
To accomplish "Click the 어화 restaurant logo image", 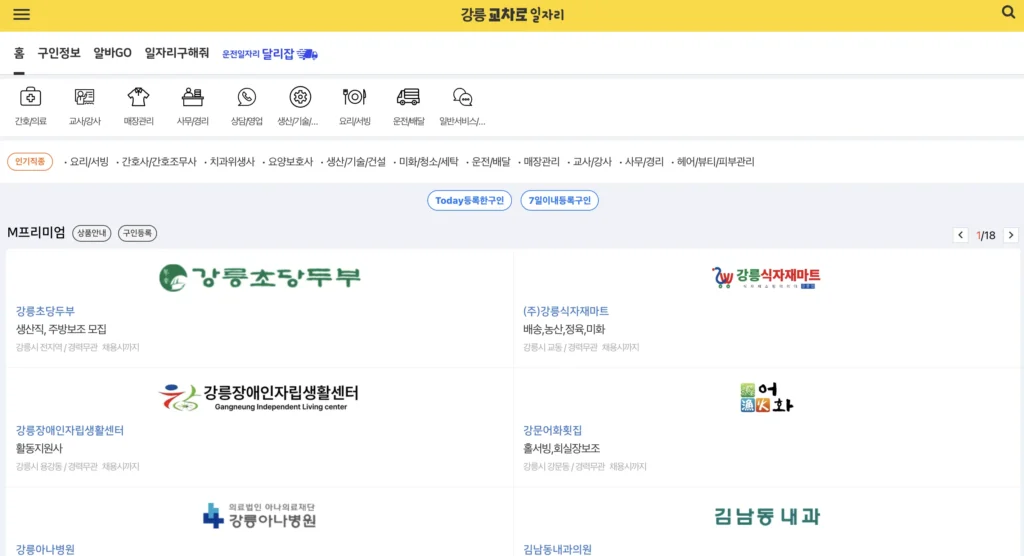I will (767, 397).
